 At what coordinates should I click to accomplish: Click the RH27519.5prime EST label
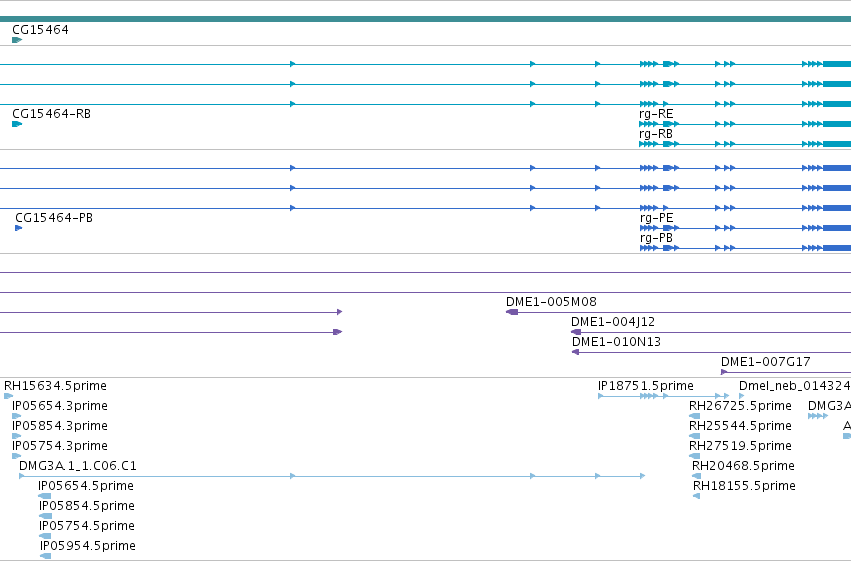point(740,446)
